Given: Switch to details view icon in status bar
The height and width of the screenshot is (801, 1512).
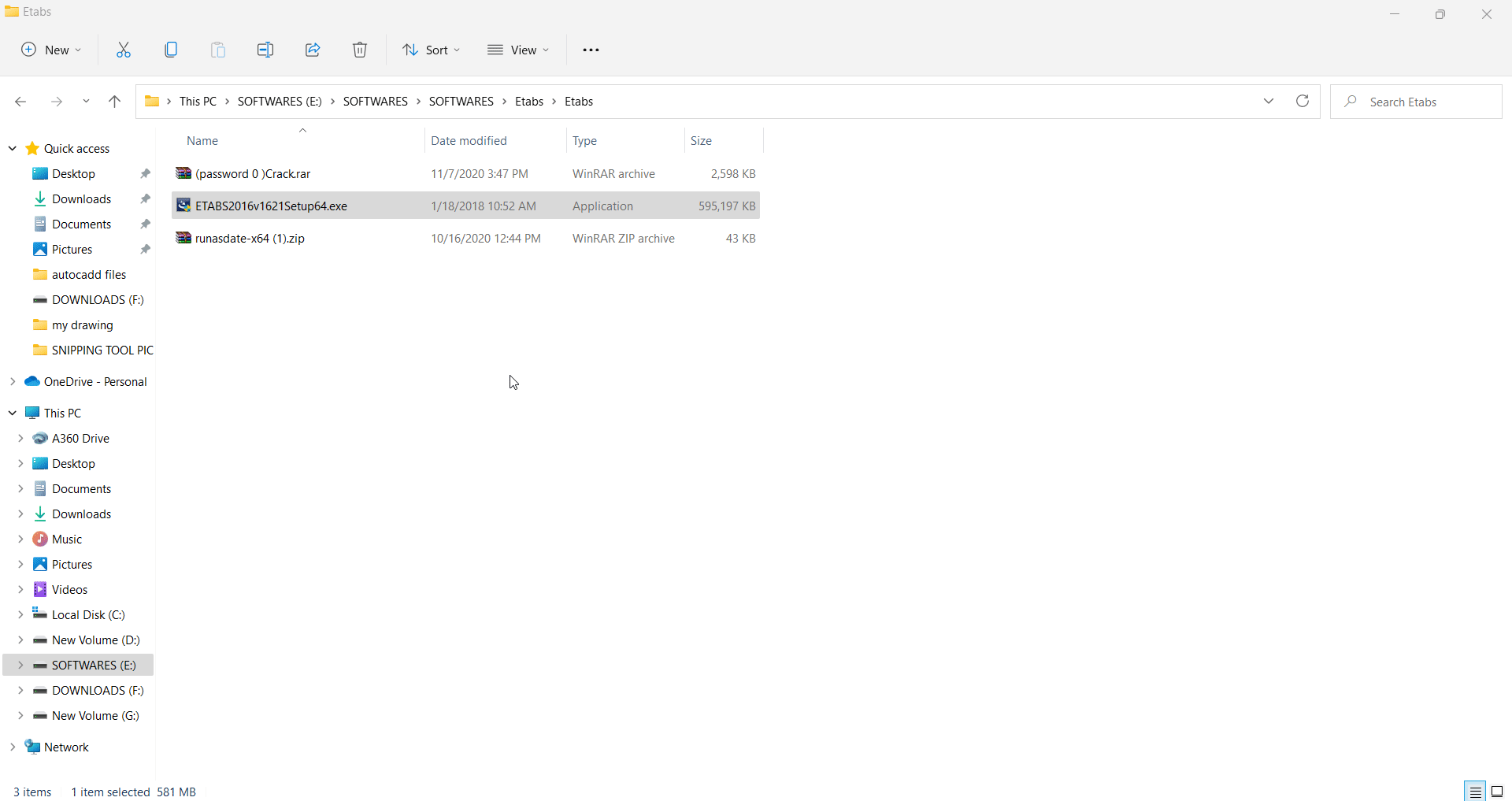Looking at the screenshot, I should [1475, 792].
